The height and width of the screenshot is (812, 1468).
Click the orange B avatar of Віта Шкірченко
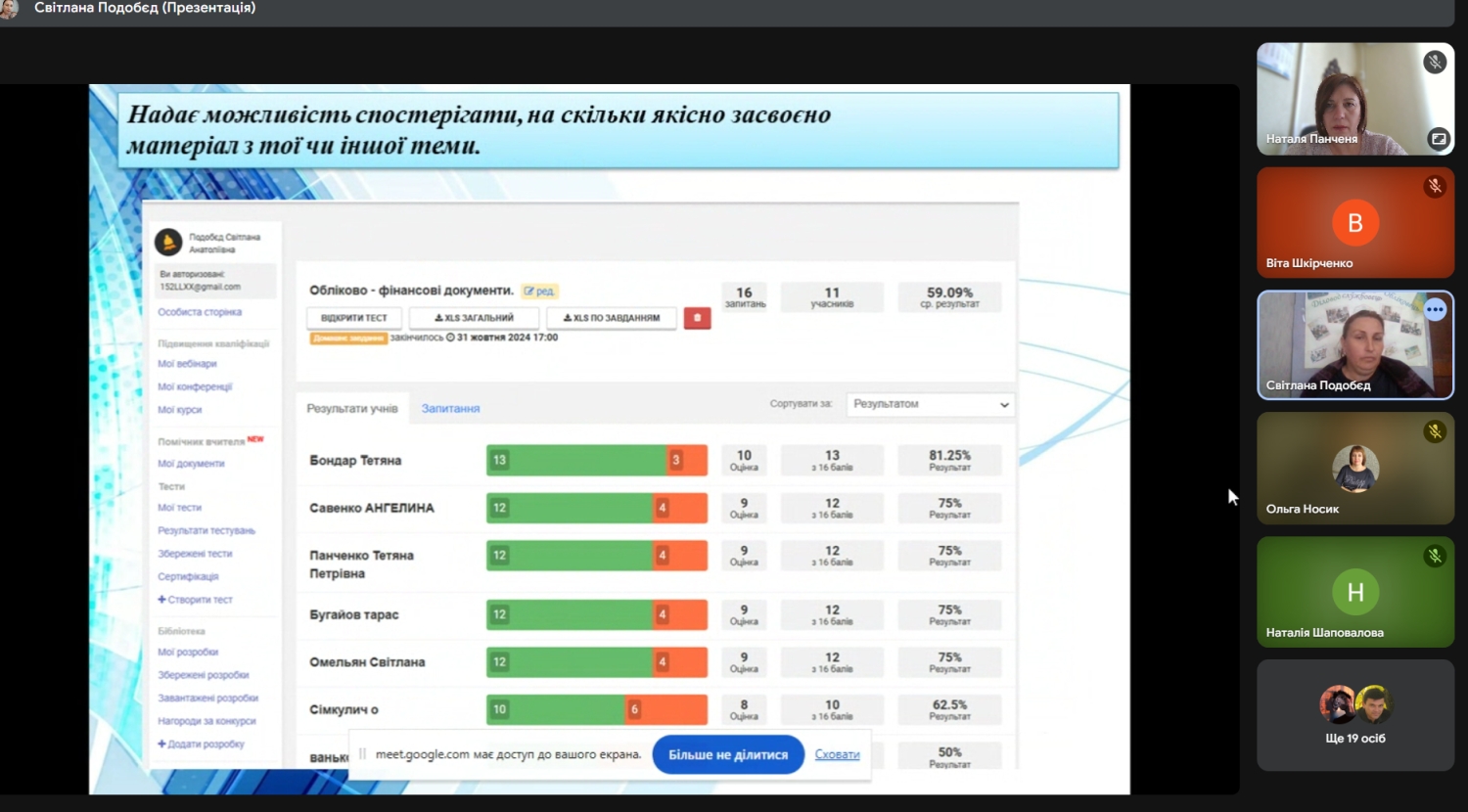(1355, 223)
